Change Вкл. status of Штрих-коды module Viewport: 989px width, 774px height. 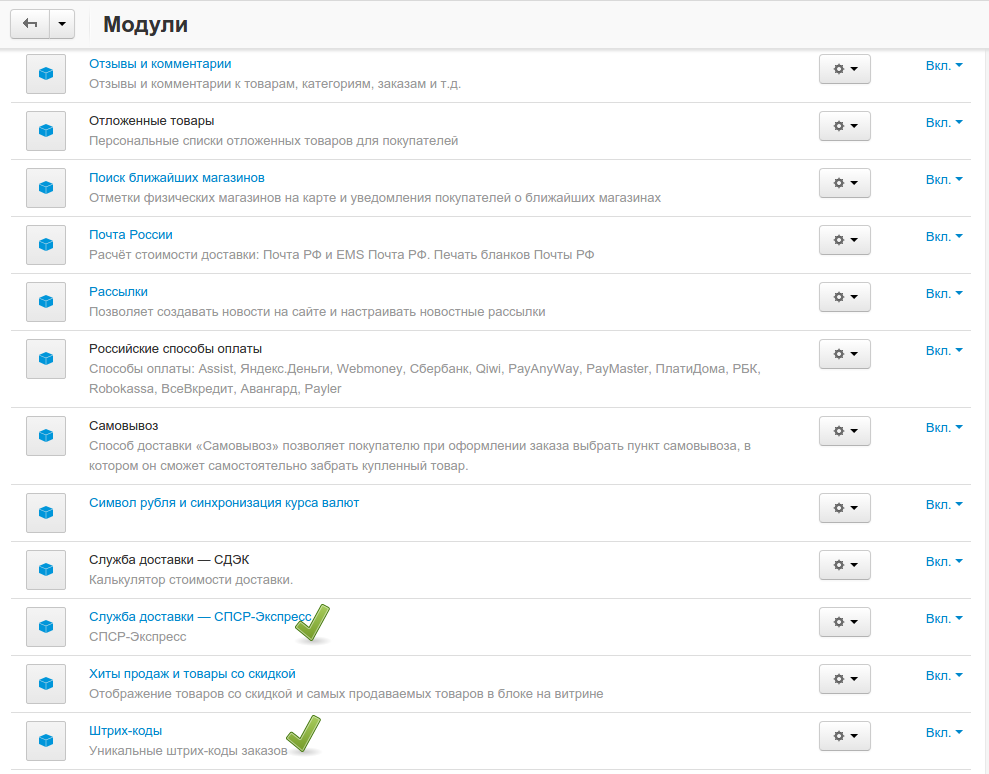[943, 732]
